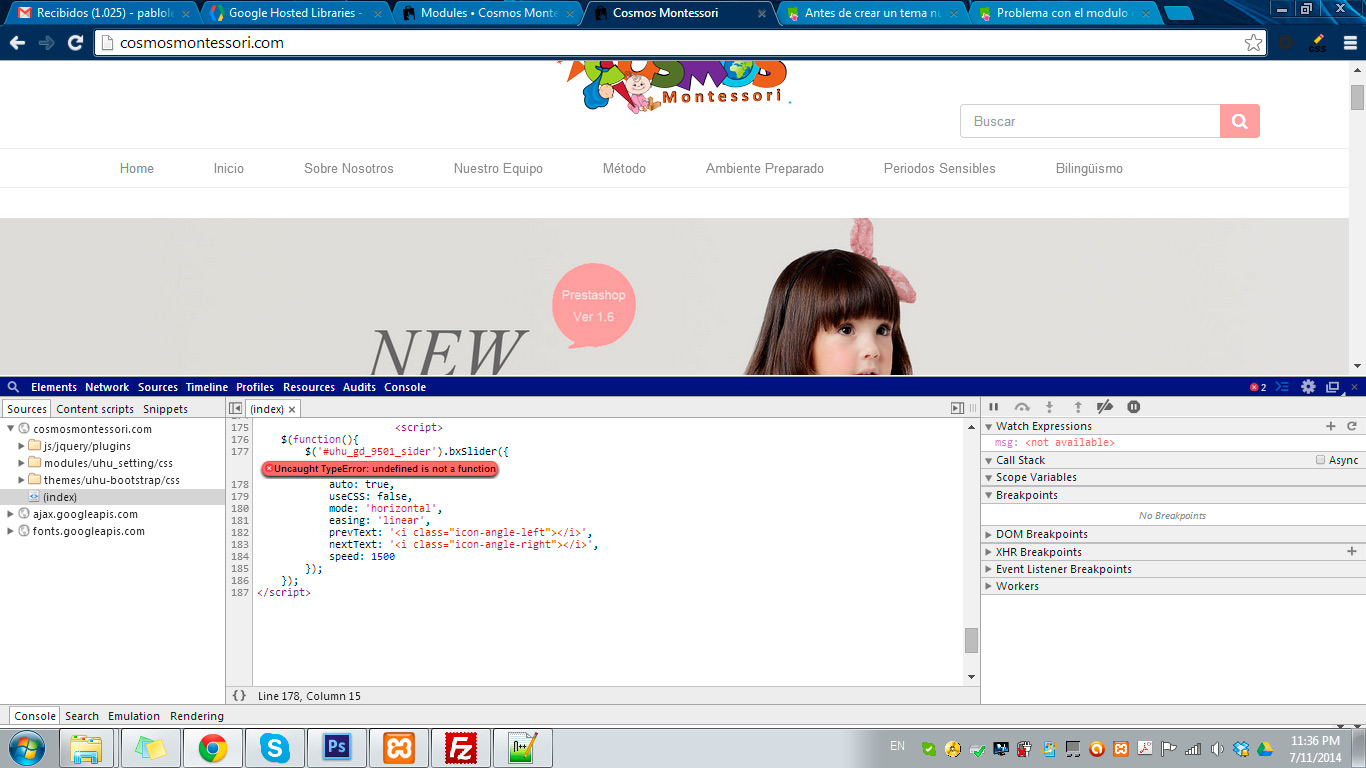Toggle the pause on exceptions button
This screenshot has width=1366, height=768.
tap(1134, 407)
